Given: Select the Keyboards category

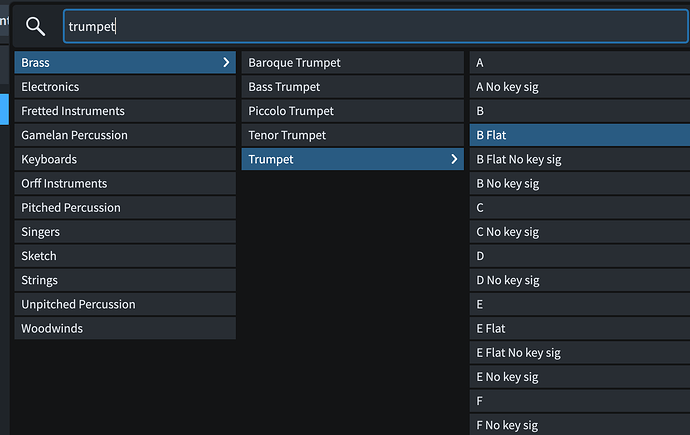Looking at the screenshot, I should [x=125, y=159].
